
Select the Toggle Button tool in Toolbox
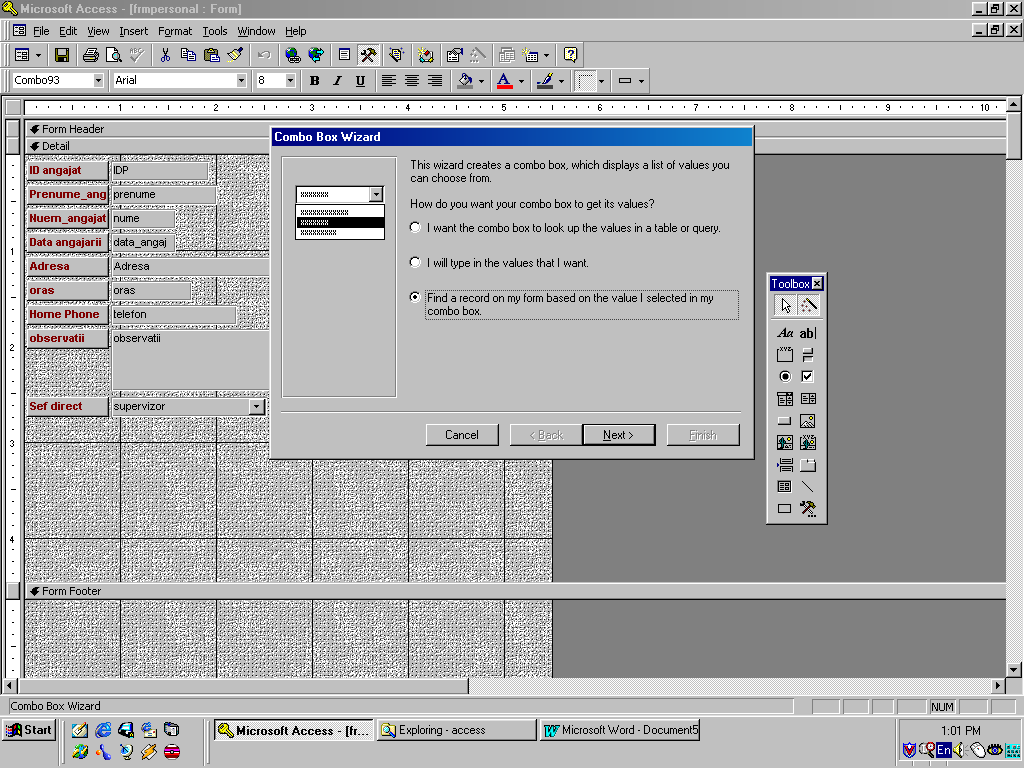[x=808, y=355]
